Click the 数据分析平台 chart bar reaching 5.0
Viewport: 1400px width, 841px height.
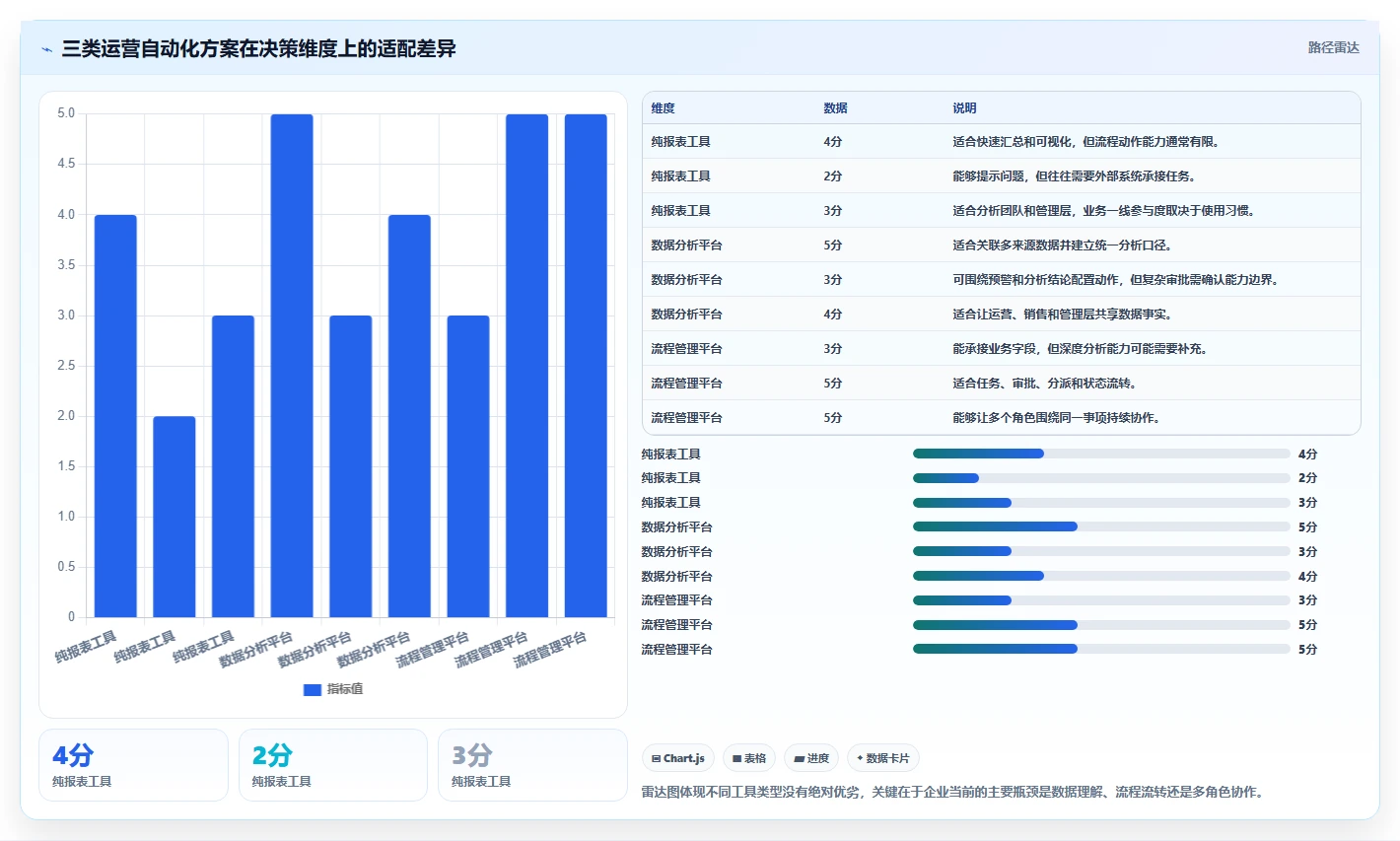coord(292,366)
